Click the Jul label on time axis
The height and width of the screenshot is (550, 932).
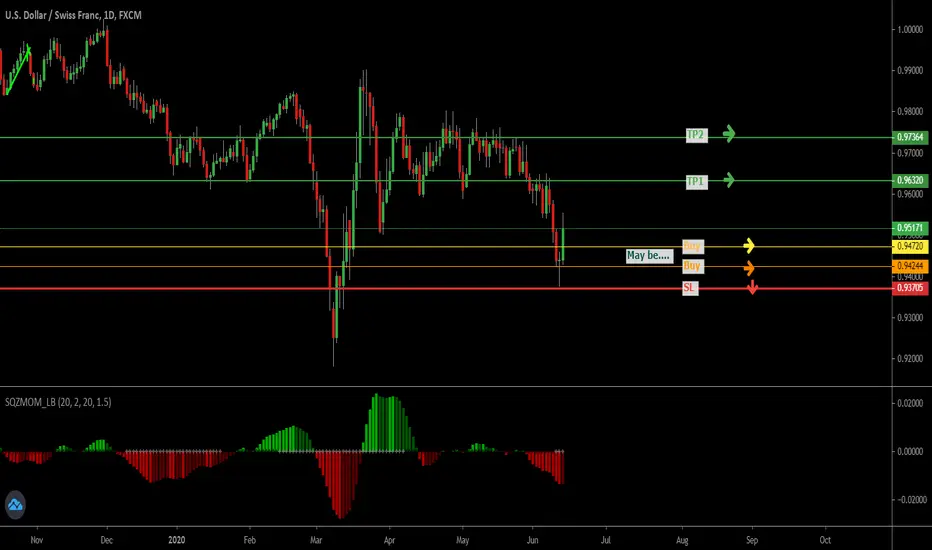[606, 540]
